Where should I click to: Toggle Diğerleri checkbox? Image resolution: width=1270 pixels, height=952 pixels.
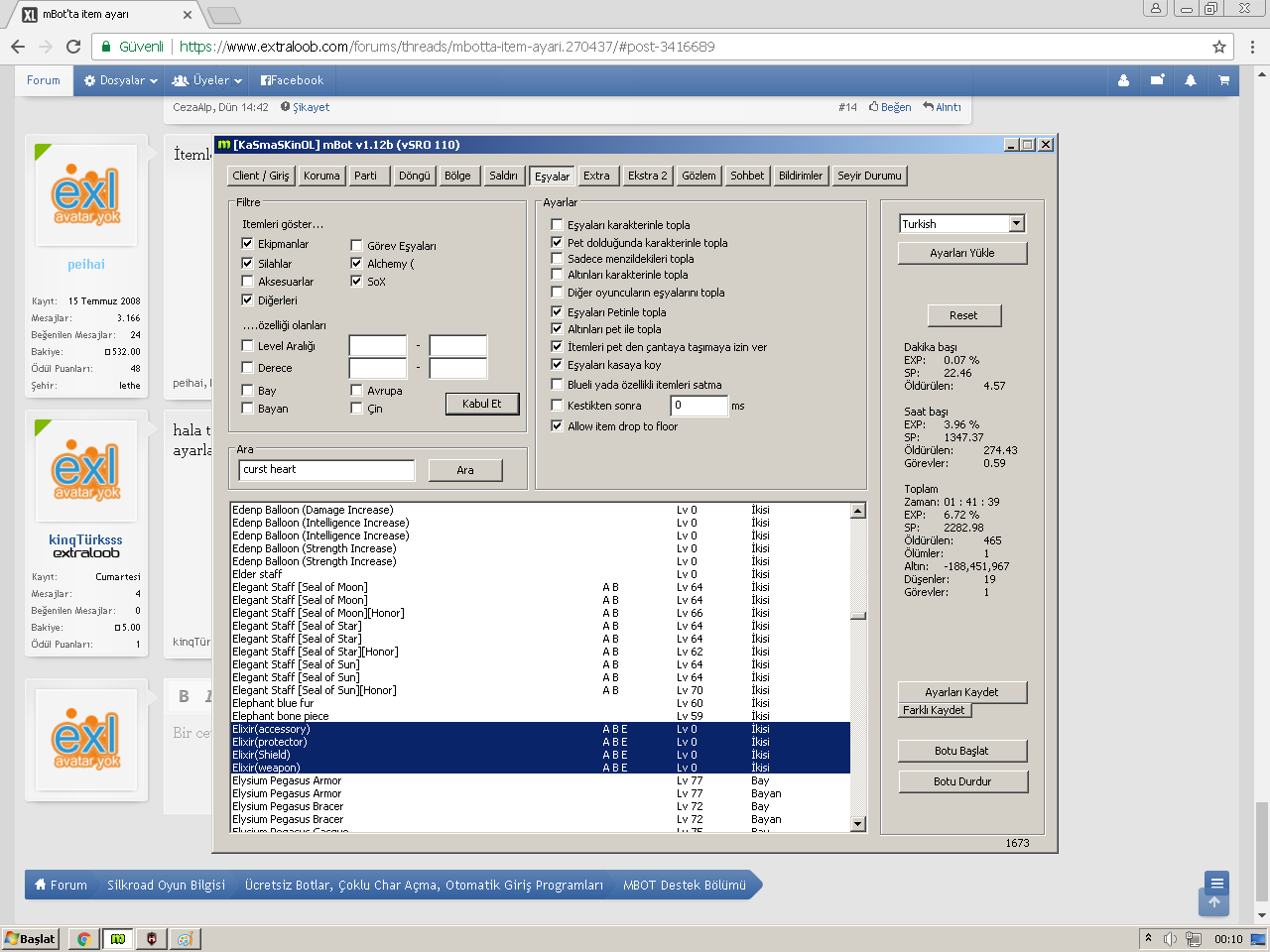[247, 299]
